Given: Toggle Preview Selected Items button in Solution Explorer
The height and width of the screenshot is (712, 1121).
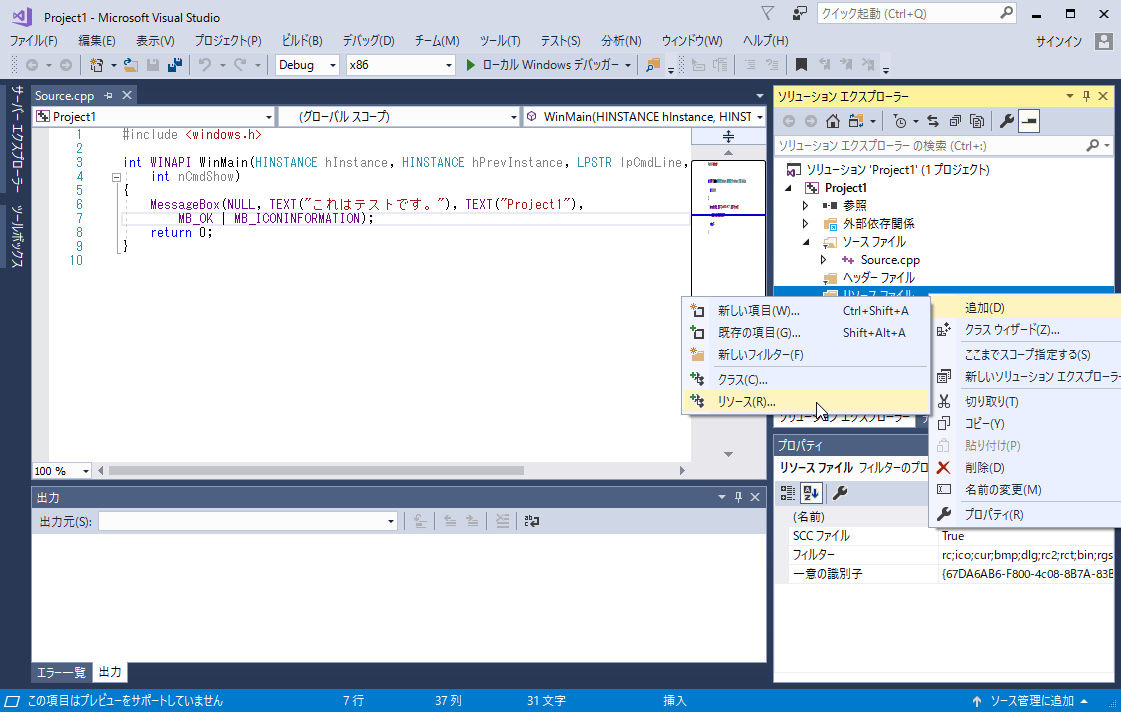Looking at the screenshot, I should (1029, 121).
